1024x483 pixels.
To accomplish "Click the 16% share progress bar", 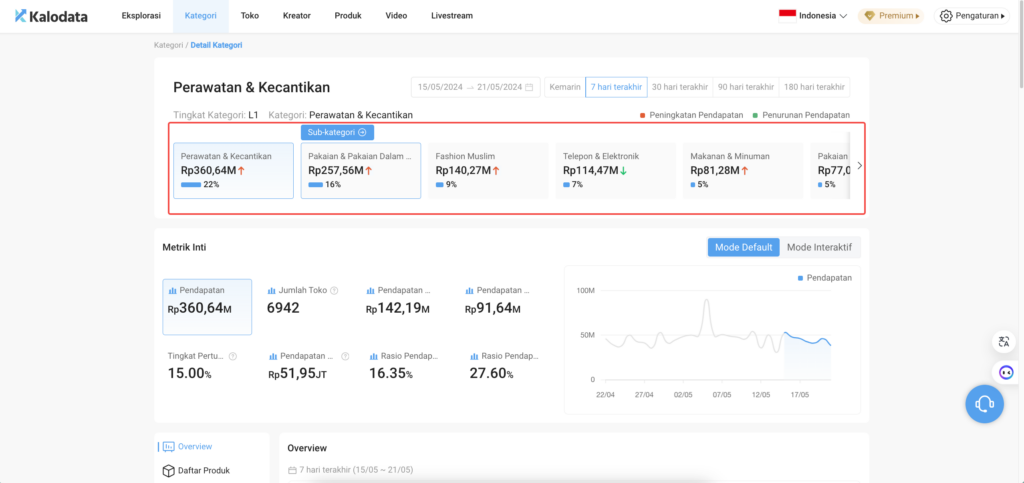I will pyautogui.click(x=315, y=185).
